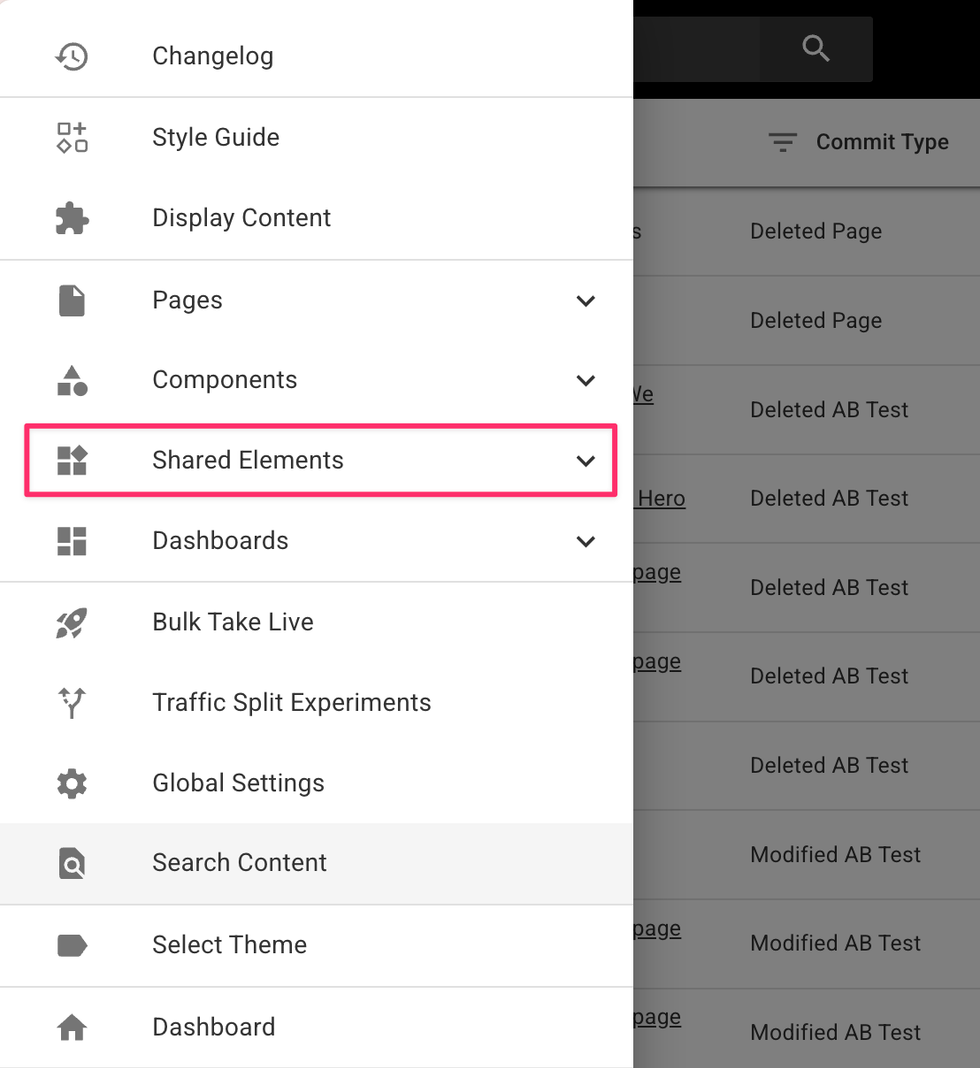Click the Style Guide shapes icon
This screenshot has height=1068, width=980.
click(72, 137)
